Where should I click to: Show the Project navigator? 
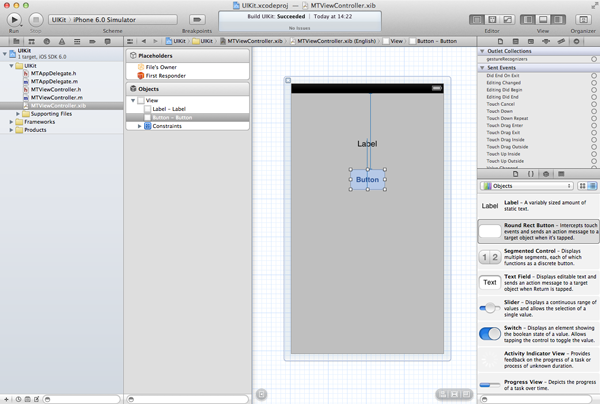[x=16, y=41]
